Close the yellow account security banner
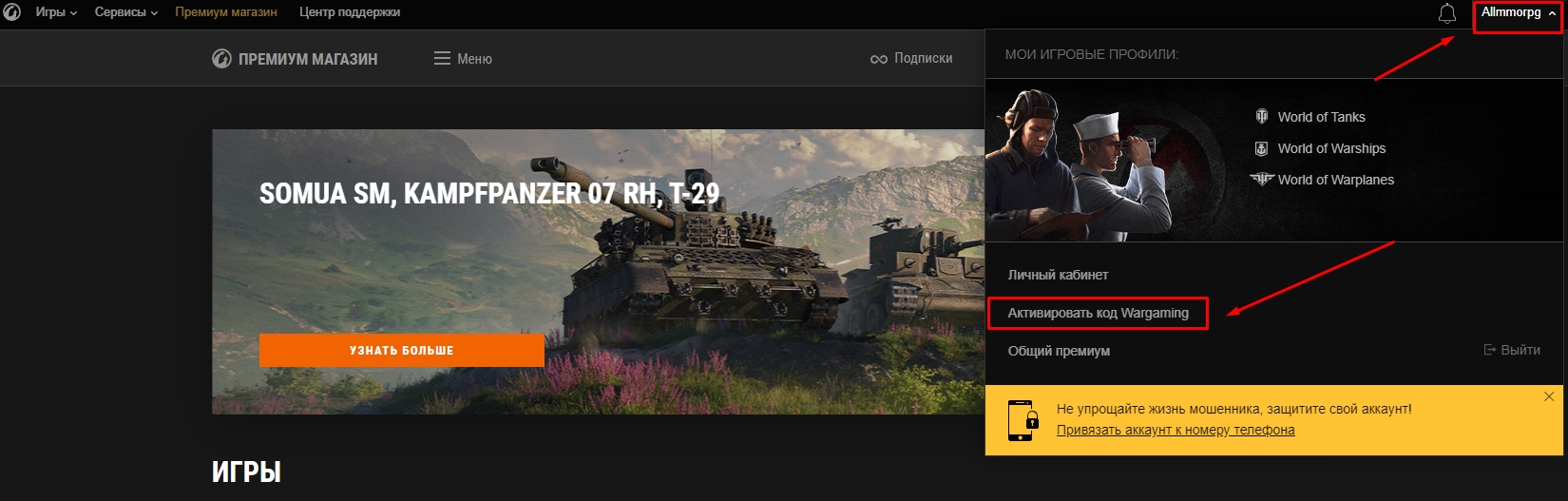The width and height of the screenshot is (1568, 501). [x=1549, y=396]
